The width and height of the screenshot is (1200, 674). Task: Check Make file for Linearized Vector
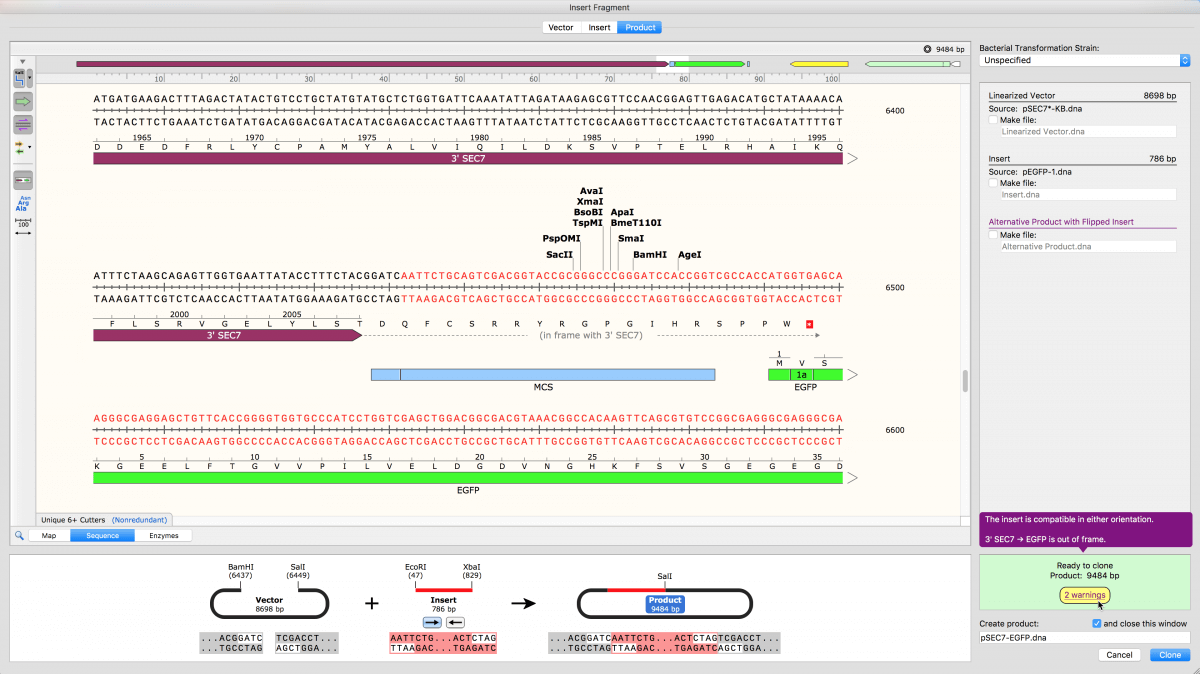(x=993, y=119)
